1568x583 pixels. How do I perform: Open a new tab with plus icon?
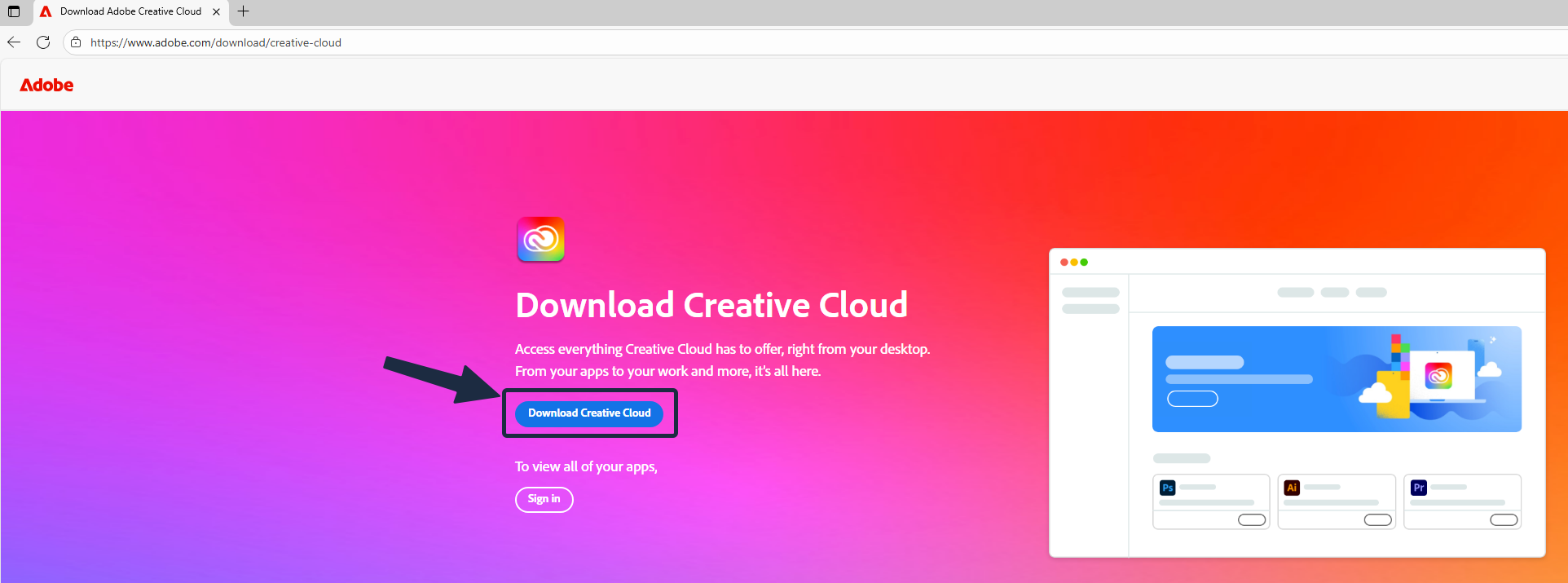click(243, 11)
